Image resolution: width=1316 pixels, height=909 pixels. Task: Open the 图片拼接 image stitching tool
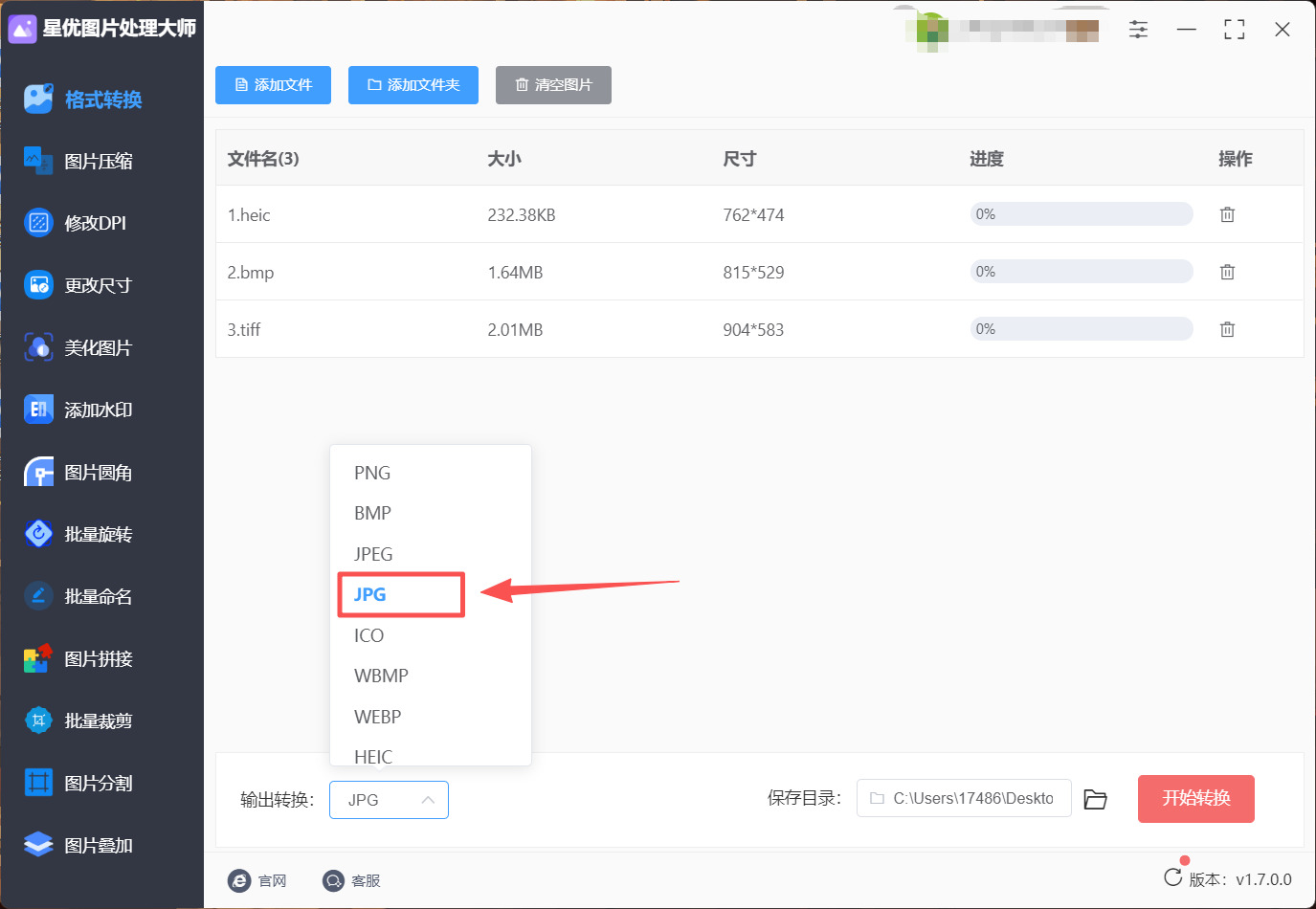(x=78, y=658)
